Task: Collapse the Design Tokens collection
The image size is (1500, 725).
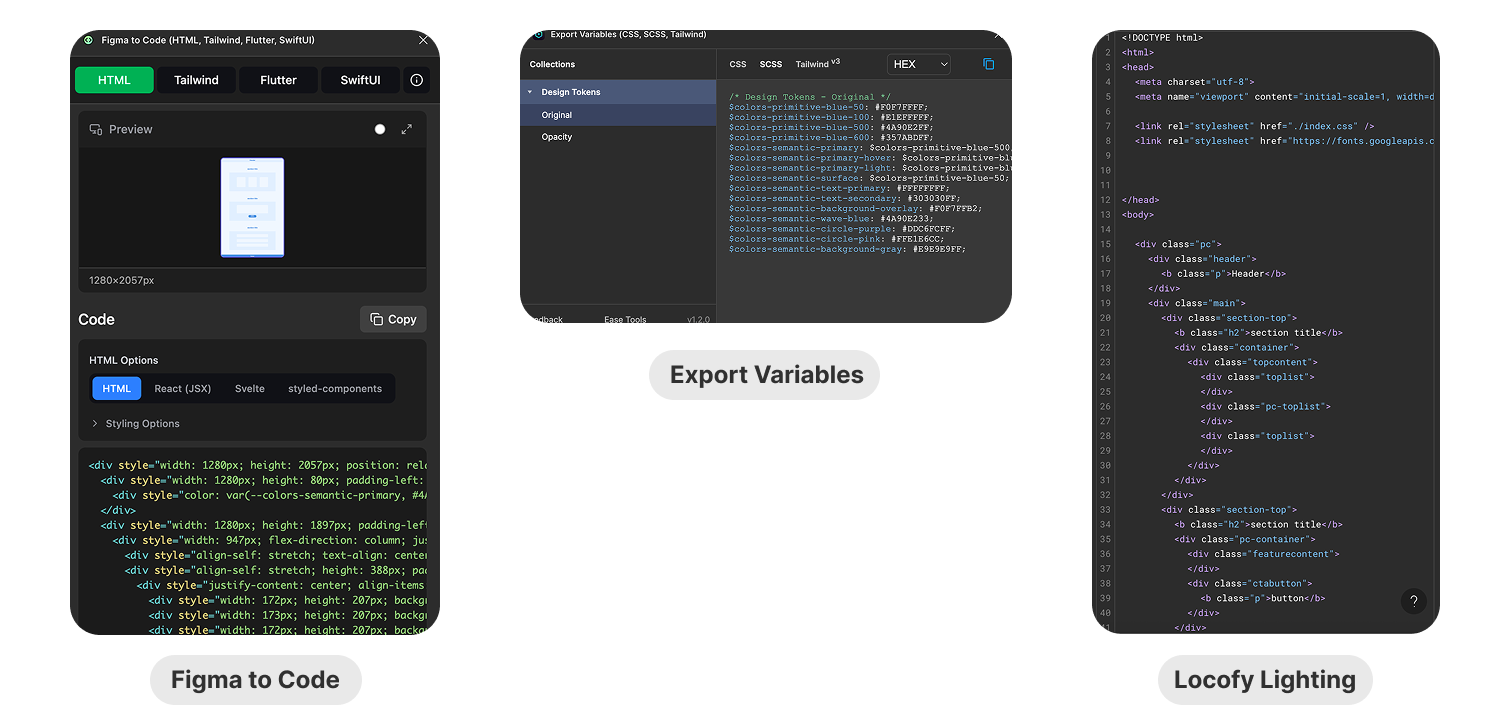Action: pos(530,92)
